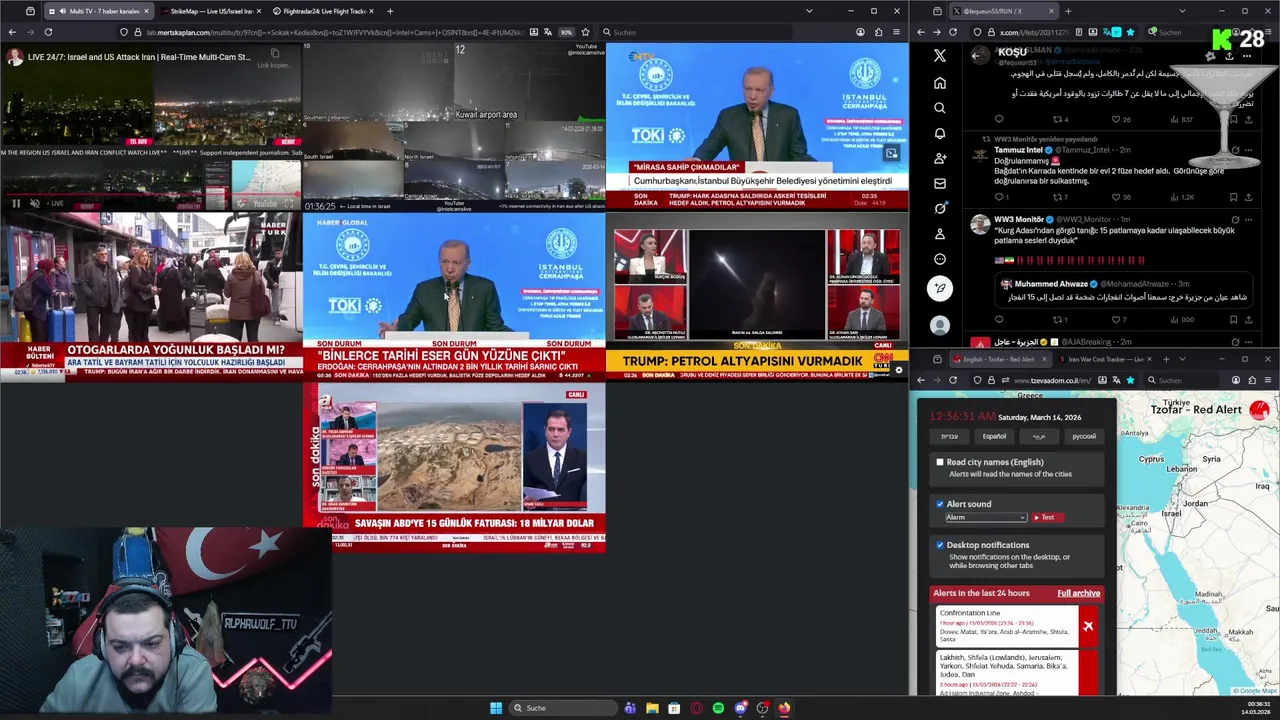Open the 90% zoom level indicator

566,32
